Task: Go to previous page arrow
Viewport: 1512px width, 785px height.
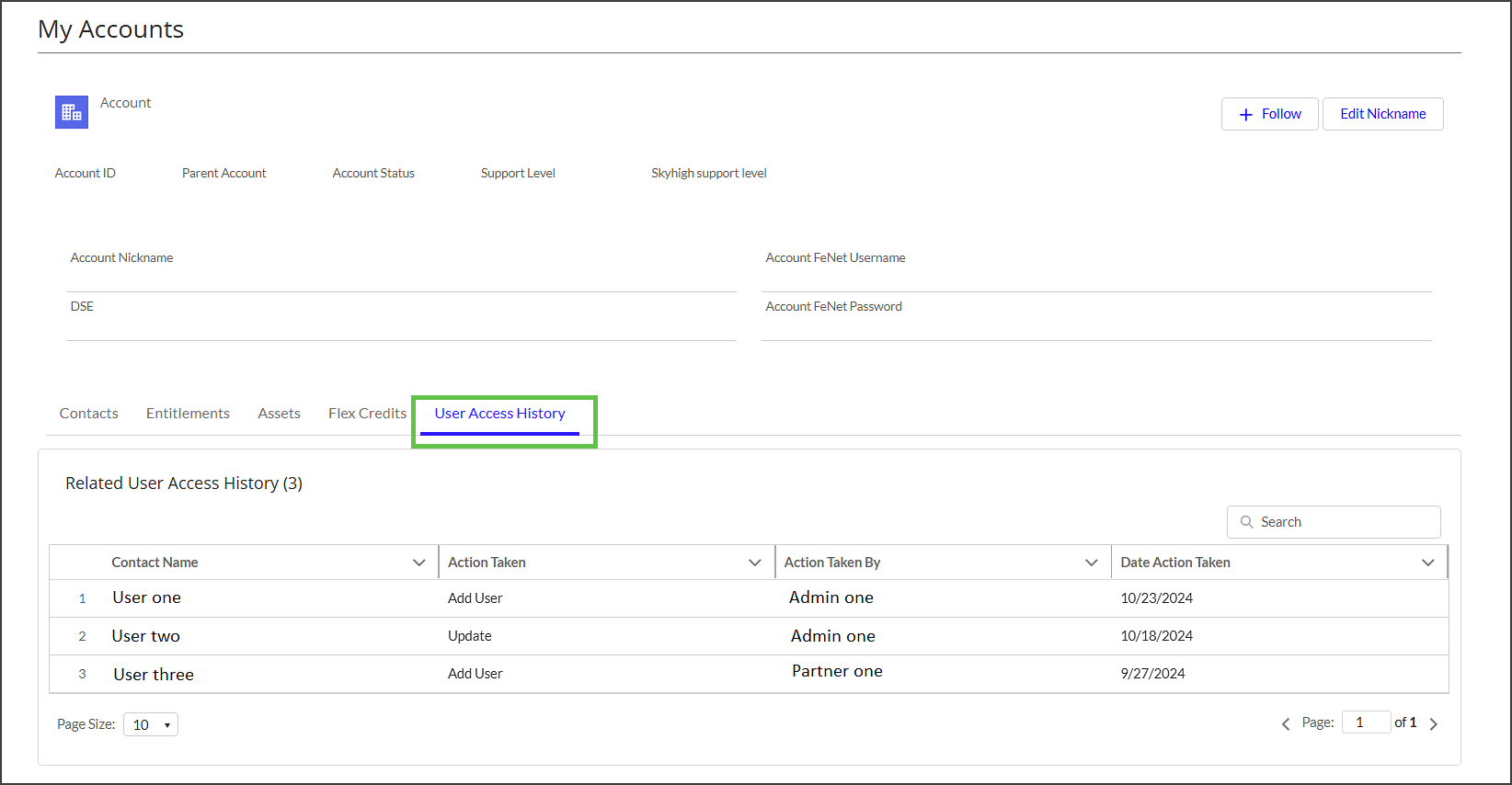Action: (x=1286, y=724)
